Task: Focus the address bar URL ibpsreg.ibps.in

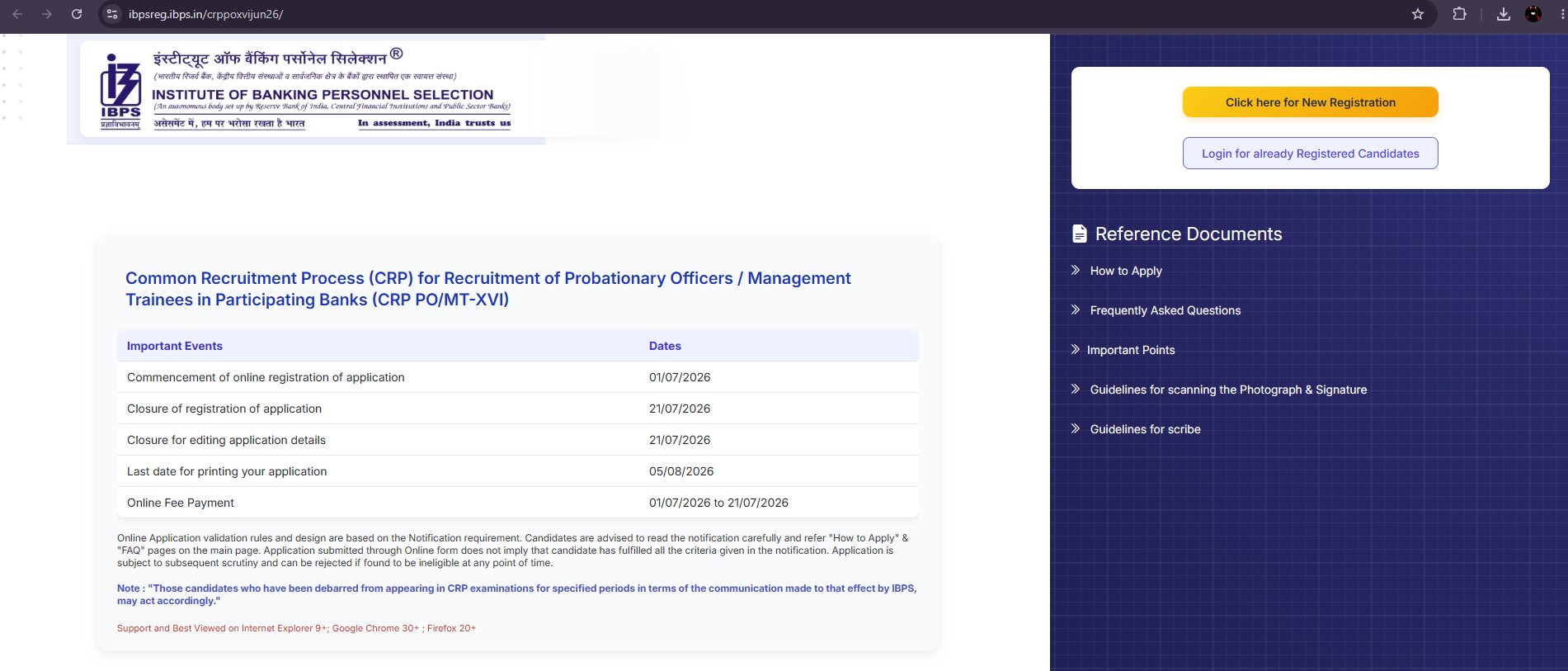Action: (x=205, y=14)
